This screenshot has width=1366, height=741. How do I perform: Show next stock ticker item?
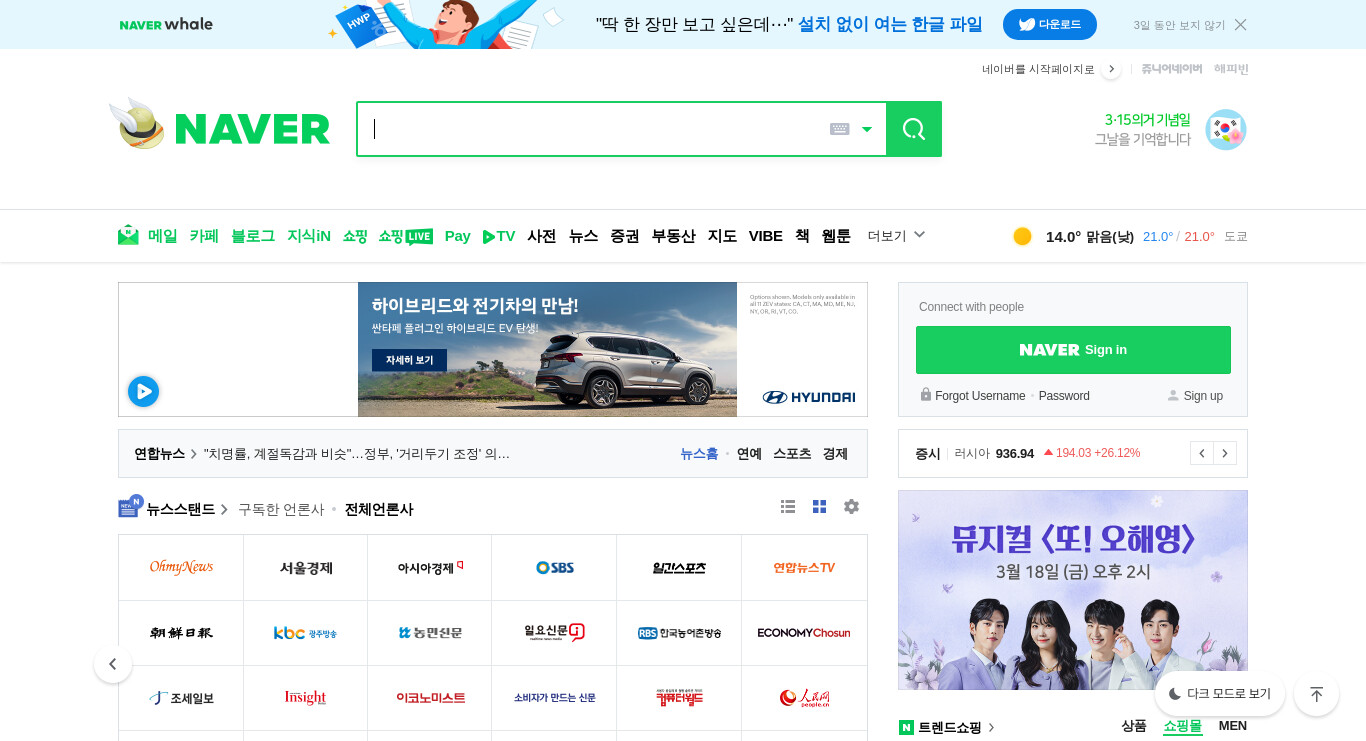coord(1225,453)
